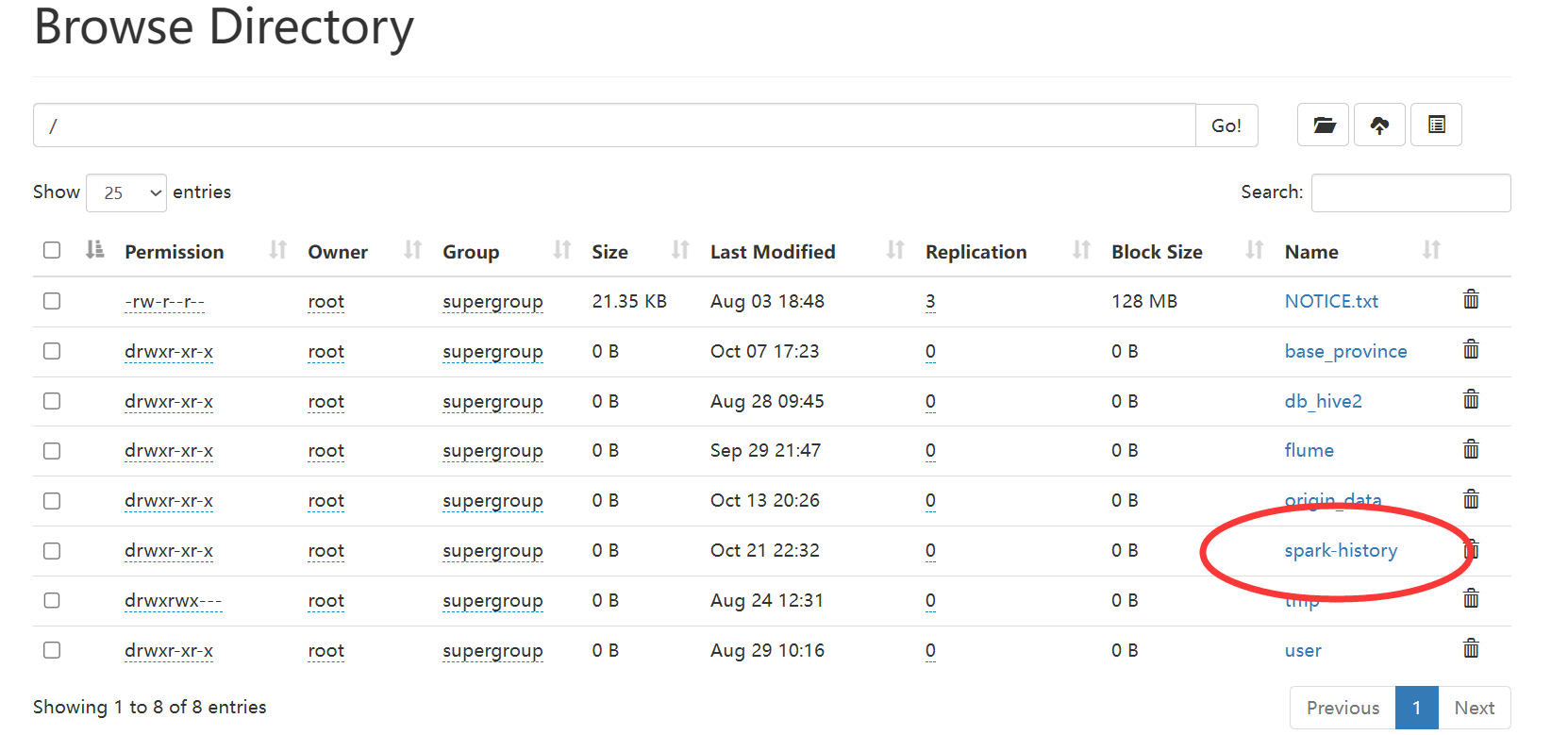
Task: Click the Next pagination button
Action: click(x=1475, y=708)
